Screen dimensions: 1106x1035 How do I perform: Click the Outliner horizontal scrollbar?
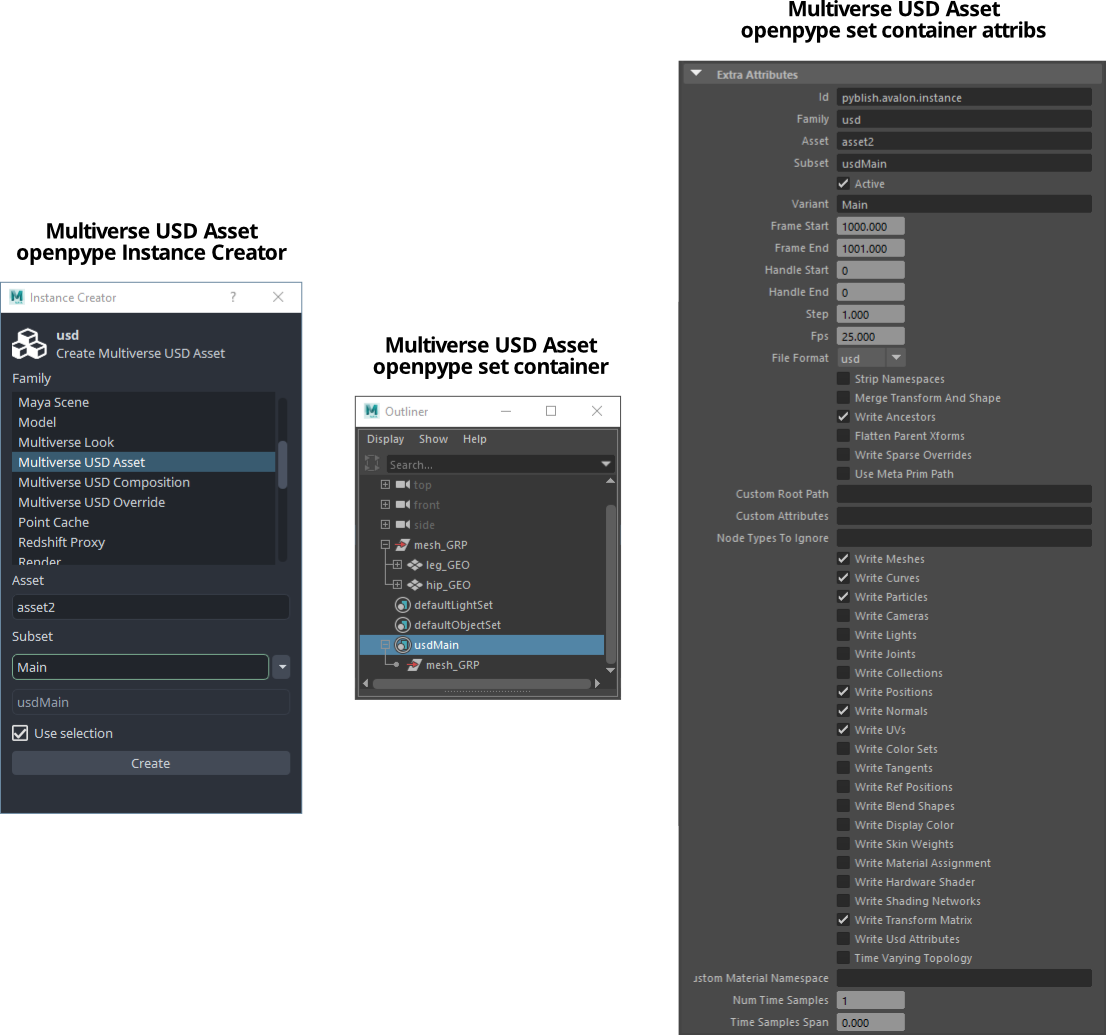[482, 684]
